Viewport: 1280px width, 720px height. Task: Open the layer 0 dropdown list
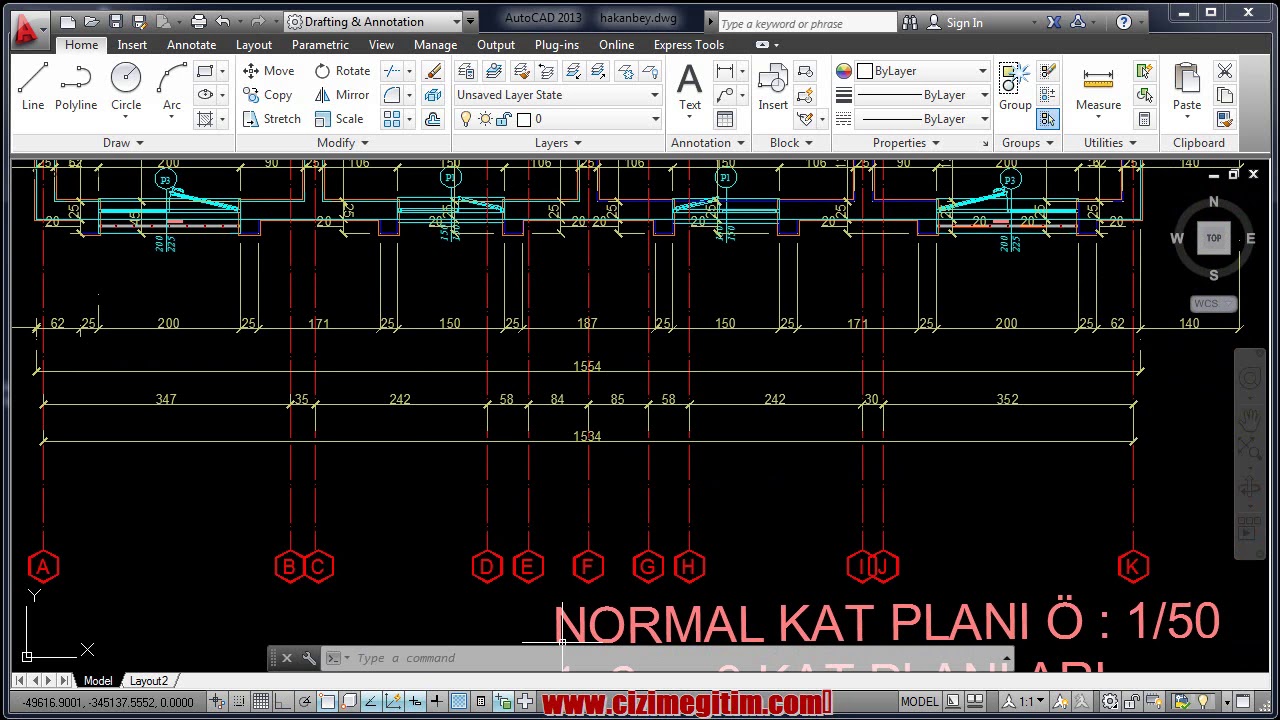coord(558,119)
